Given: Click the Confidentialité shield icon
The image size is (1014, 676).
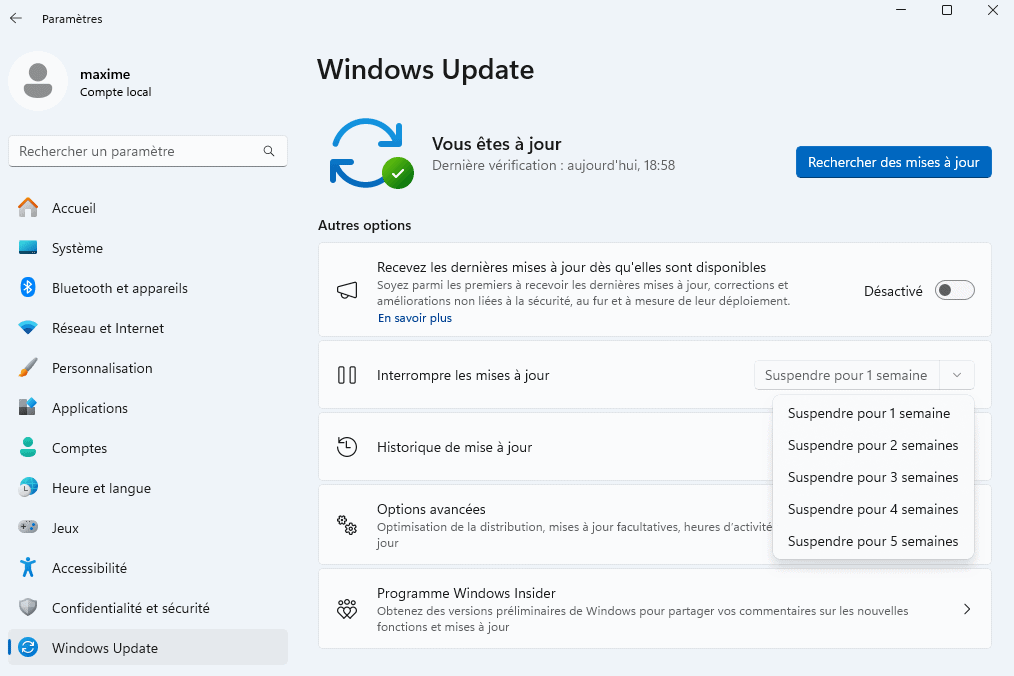Looking at the screenshot, I should [28, 607].
